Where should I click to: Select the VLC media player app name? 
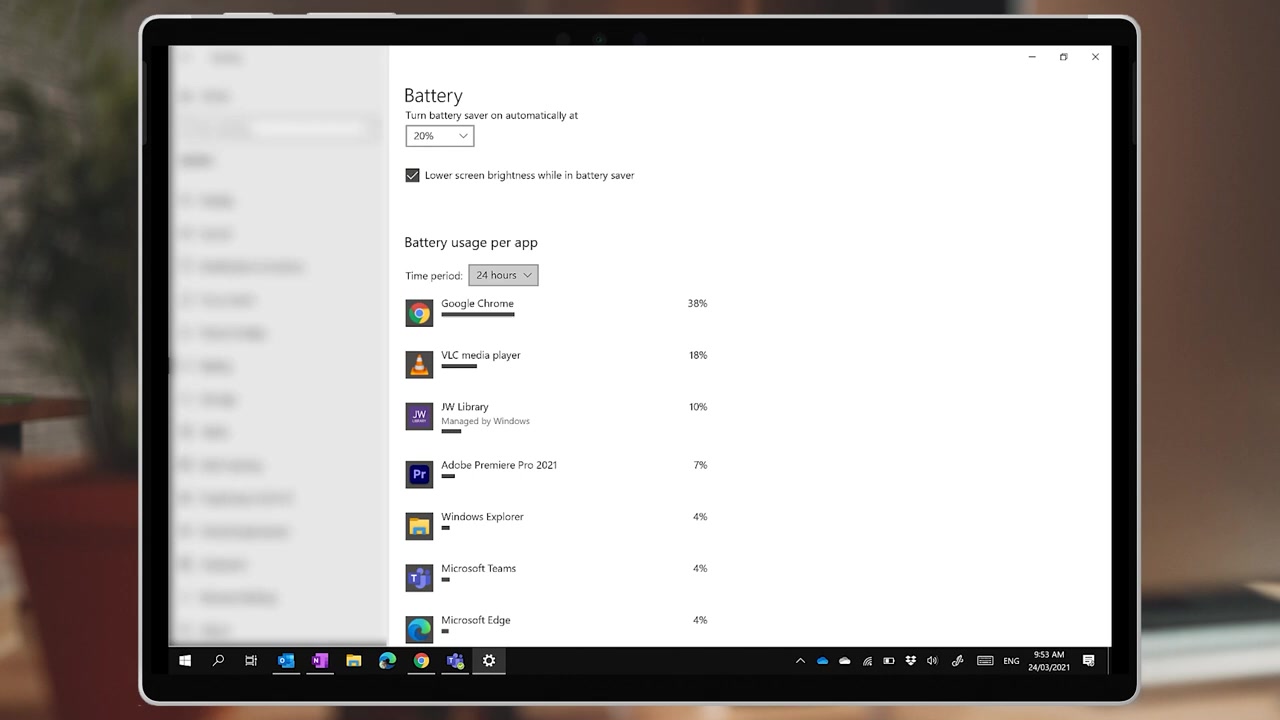(481, 355)
